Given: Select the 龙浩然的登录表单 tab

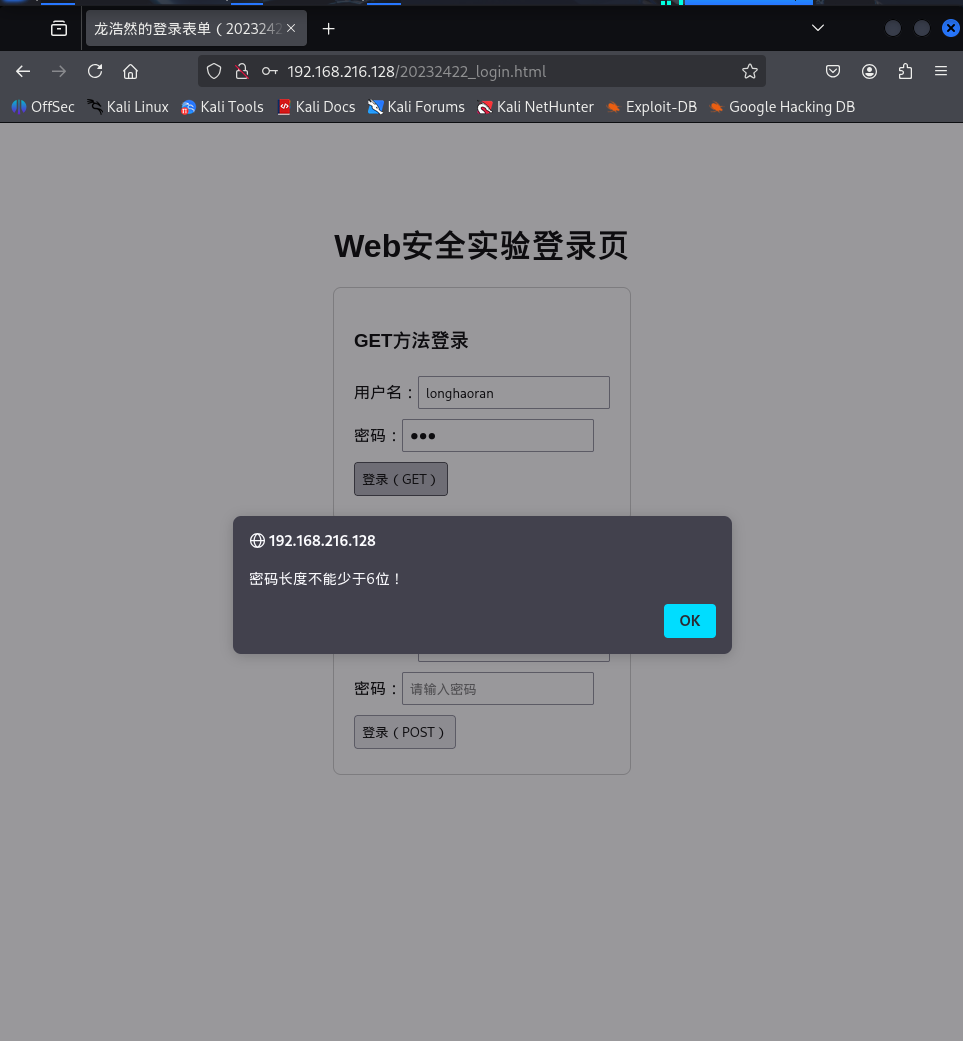Looking at the screenshot, I should point(196,29).
